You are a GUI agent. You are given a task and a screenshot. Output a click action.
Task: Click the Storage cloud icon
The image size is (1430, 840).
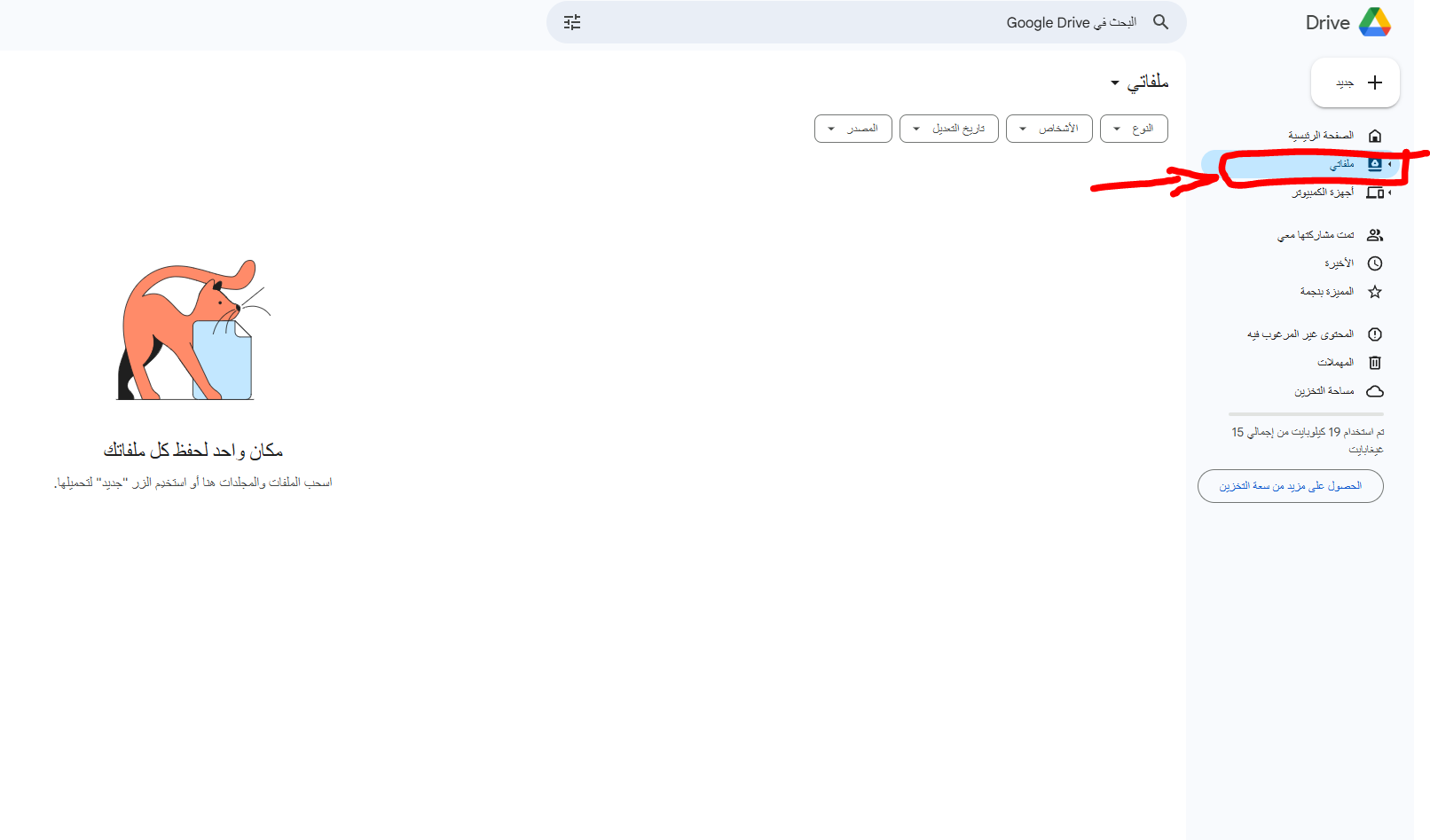pyautogui.click(x=1375, y=390)
